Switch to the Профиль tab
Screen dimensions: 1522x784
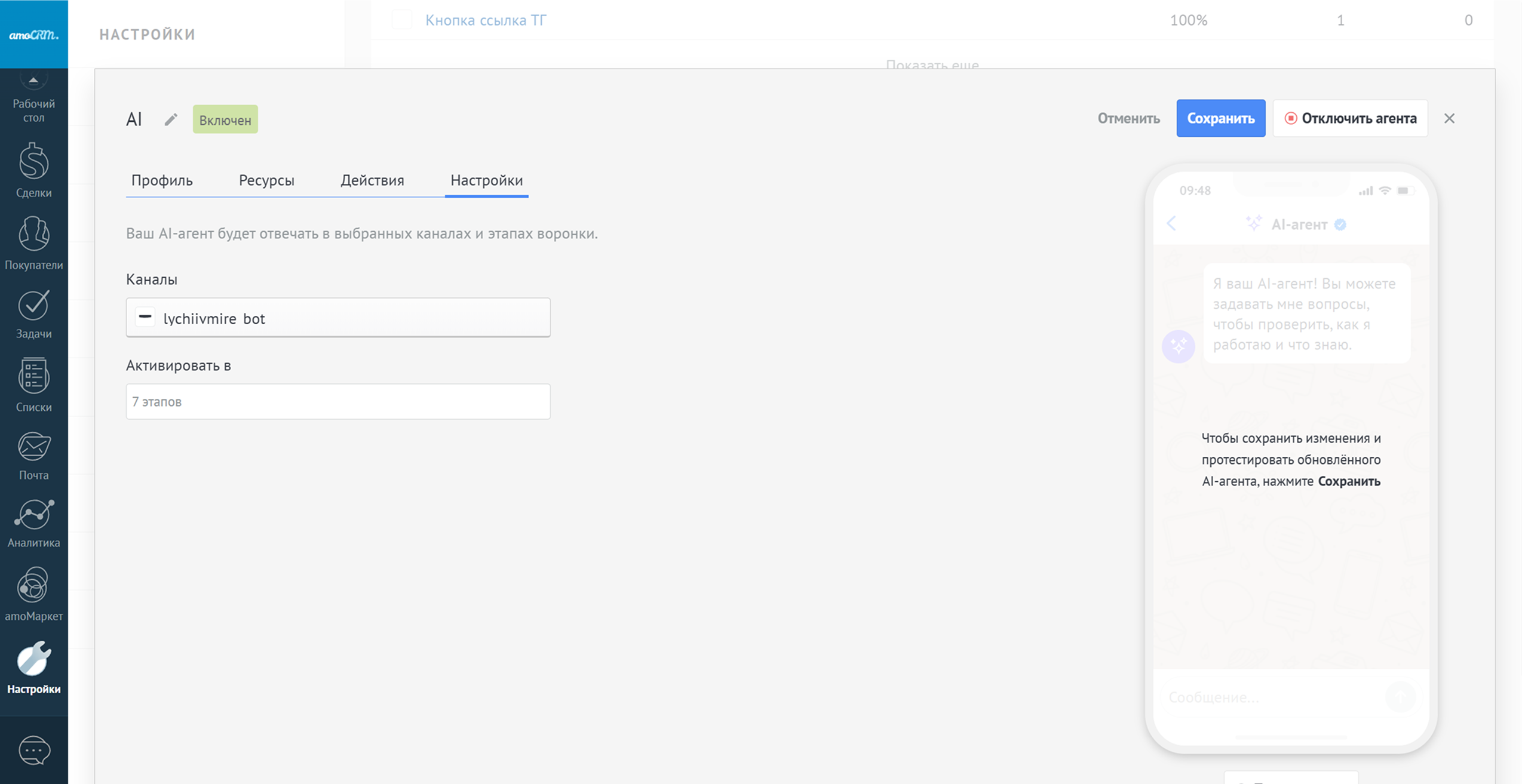[162, 180]
